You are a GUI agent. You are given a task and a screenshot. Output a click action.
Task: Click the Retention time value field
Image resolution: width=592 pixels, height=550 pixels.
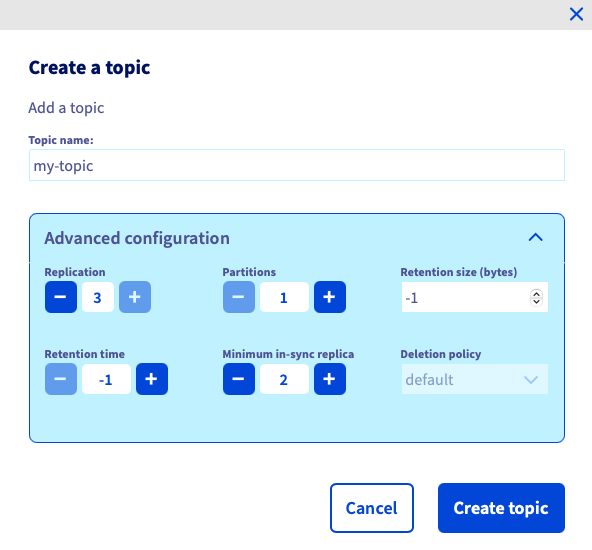(x=106, y=379)
